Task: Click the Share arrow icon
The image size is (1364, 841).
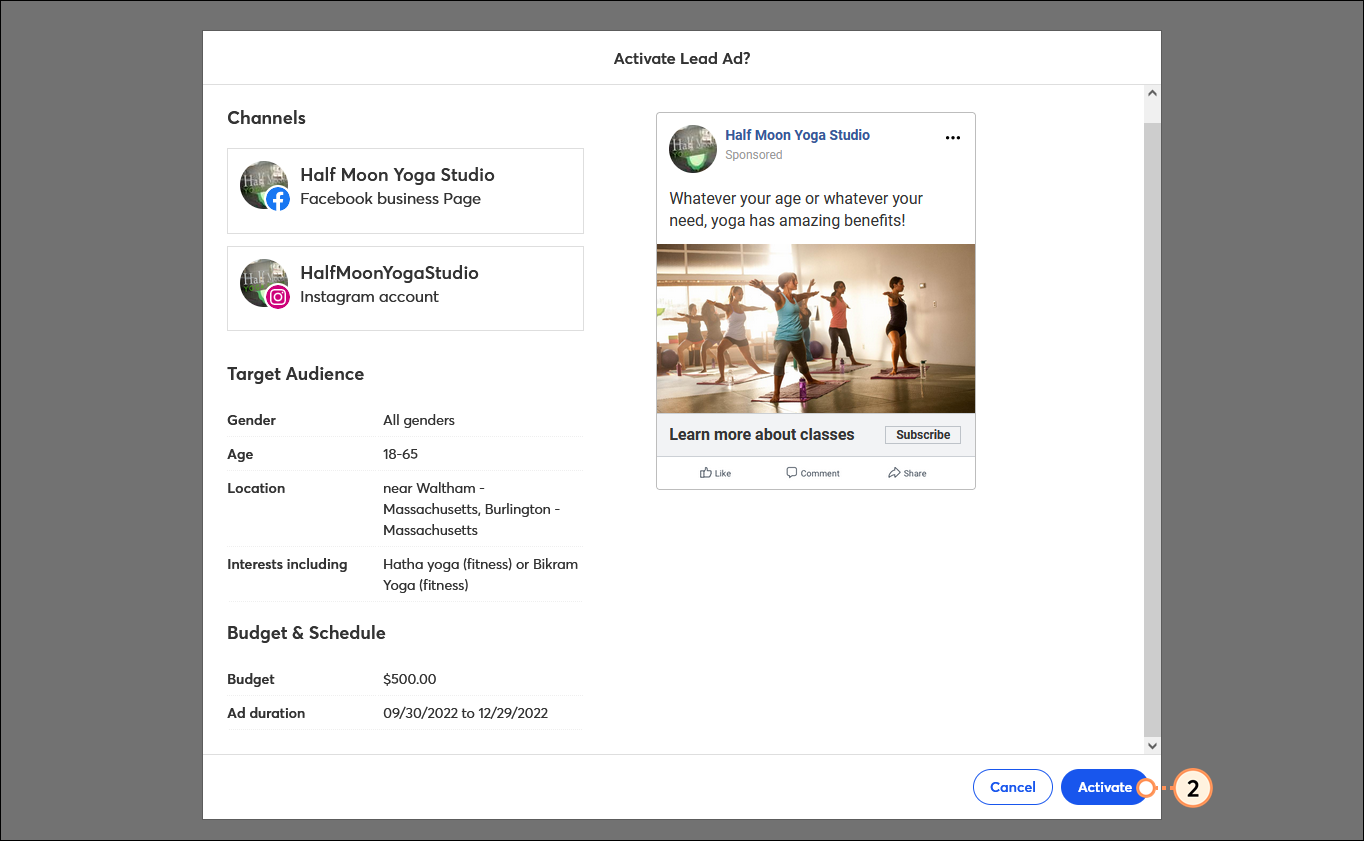Action: coord(894,473)
